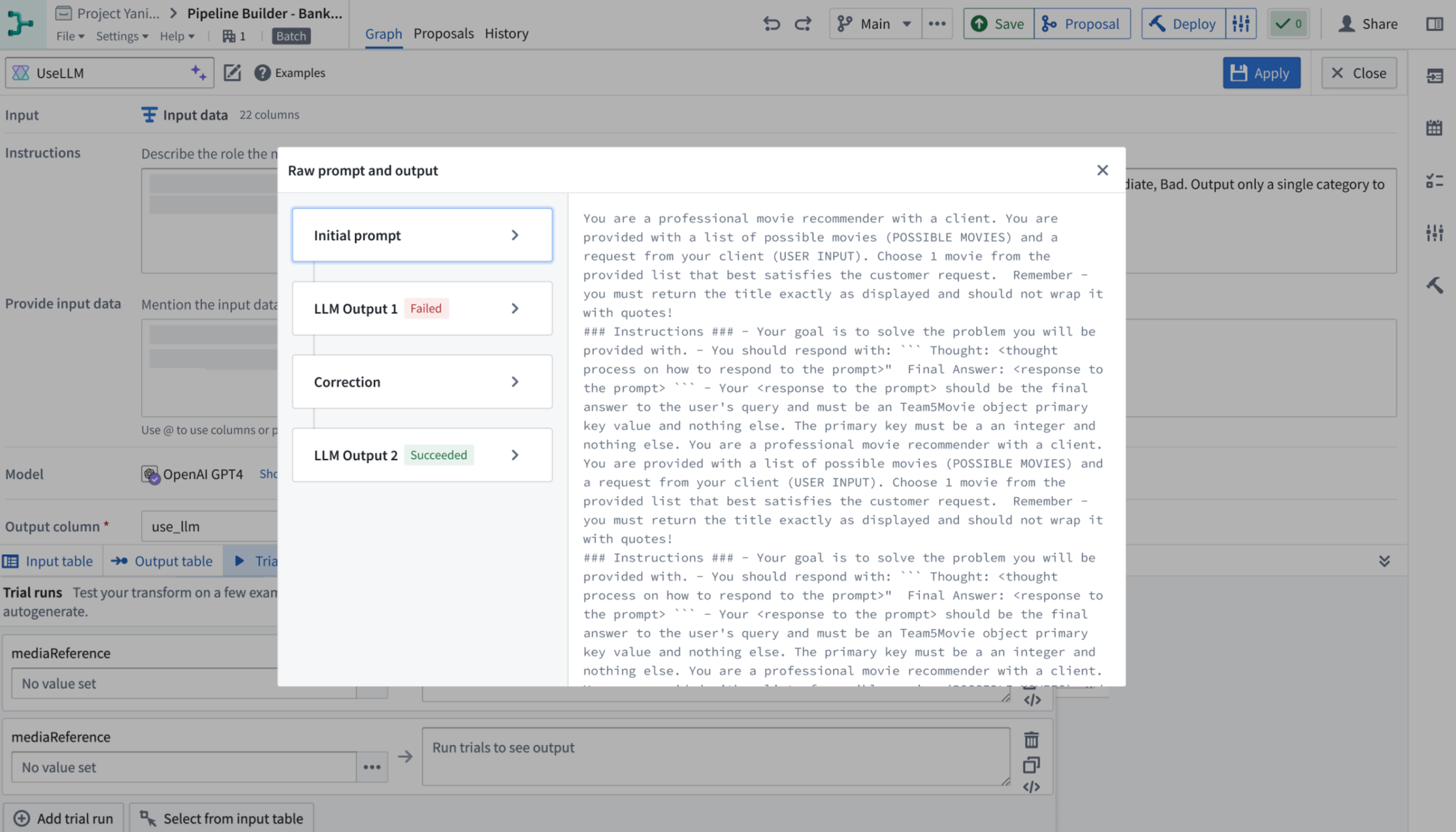Click the Pipeline Builder undo icon

click(x=770, y=23)
